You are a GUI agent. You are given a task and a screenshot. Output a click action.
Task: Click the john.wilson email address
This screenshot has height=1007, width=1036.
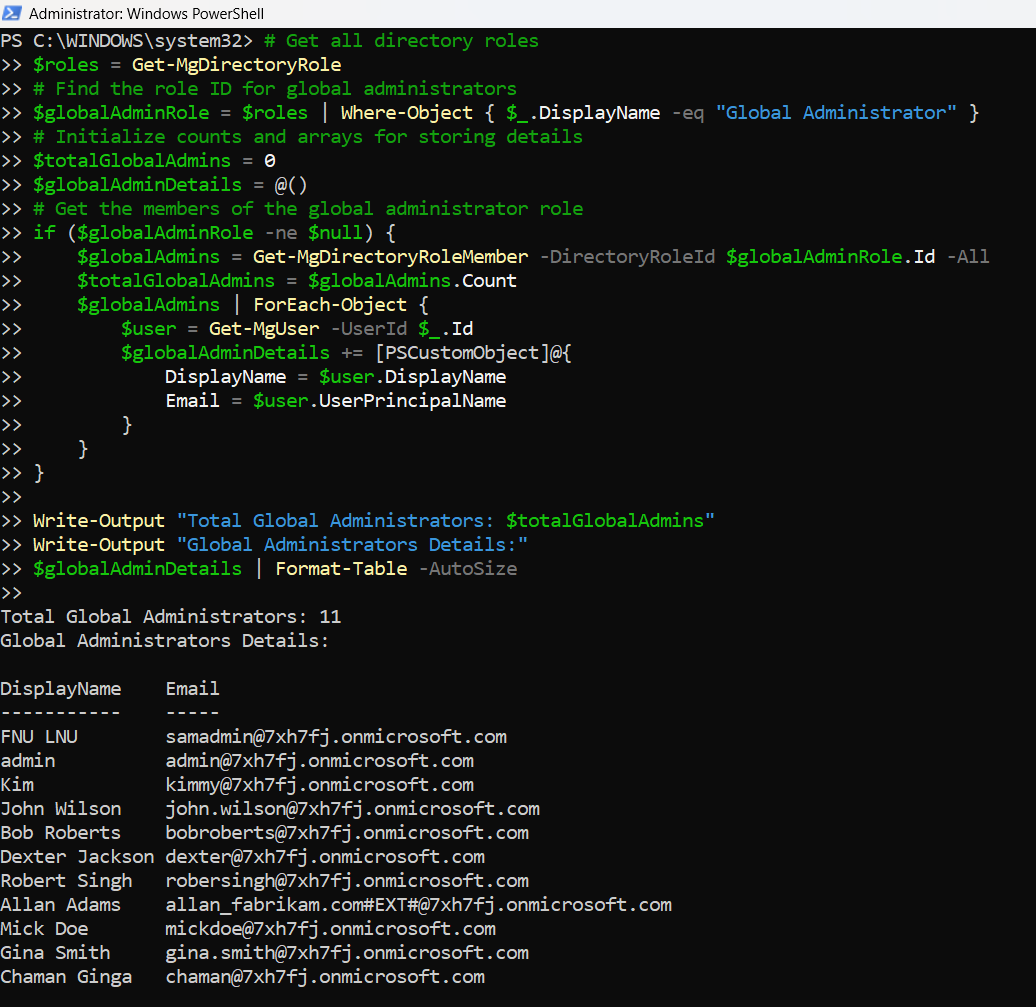pyautogui.click(x=352, y=809)
